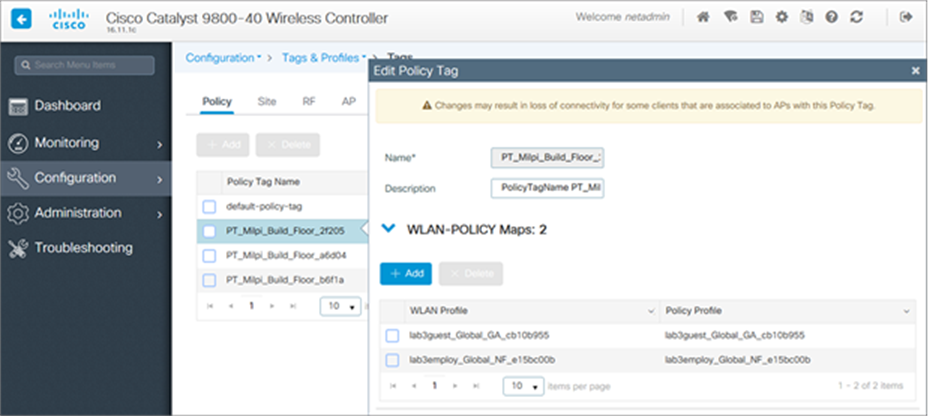Click the Delete button in Policy tab
The image size is (928, 416).
(288, 145)
